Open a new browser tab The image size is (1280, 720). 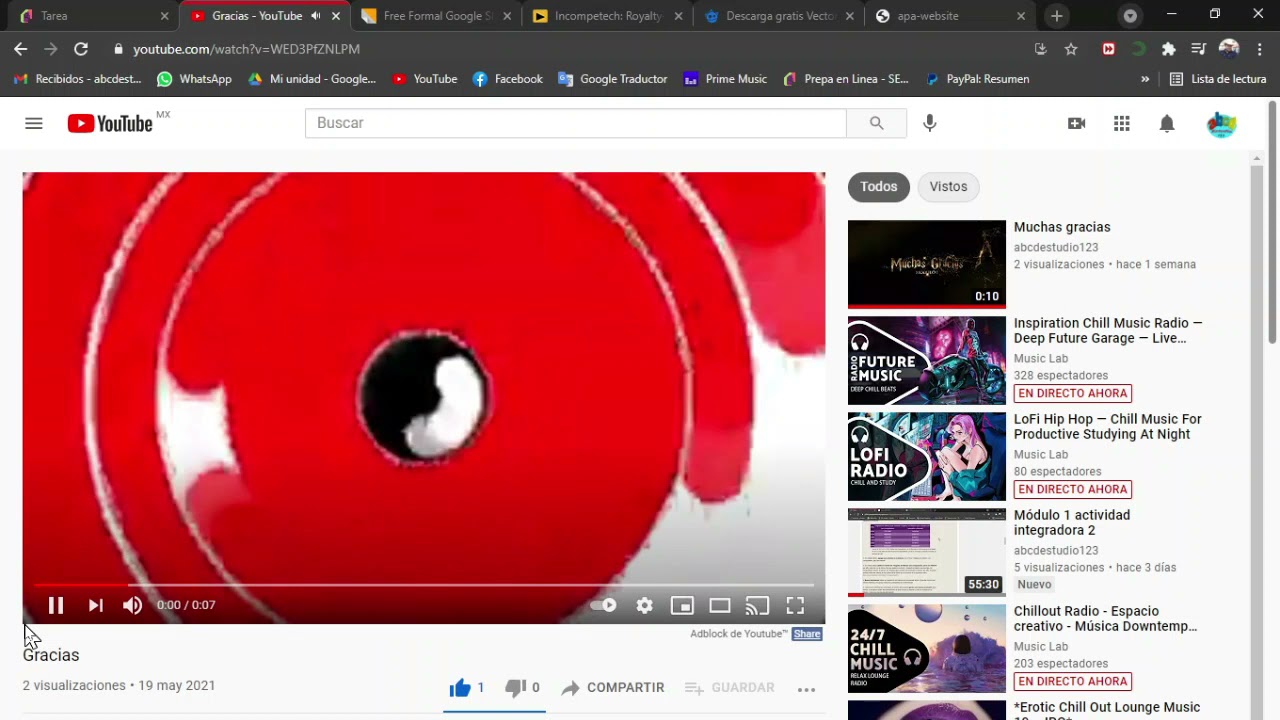[x=1057, y=16]
